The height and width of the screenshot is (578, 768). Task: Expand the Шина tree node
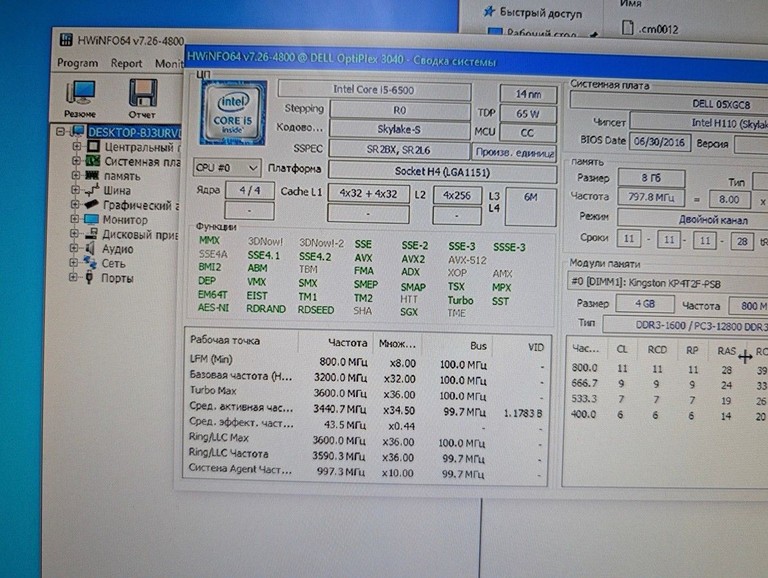tap(75, 190)
